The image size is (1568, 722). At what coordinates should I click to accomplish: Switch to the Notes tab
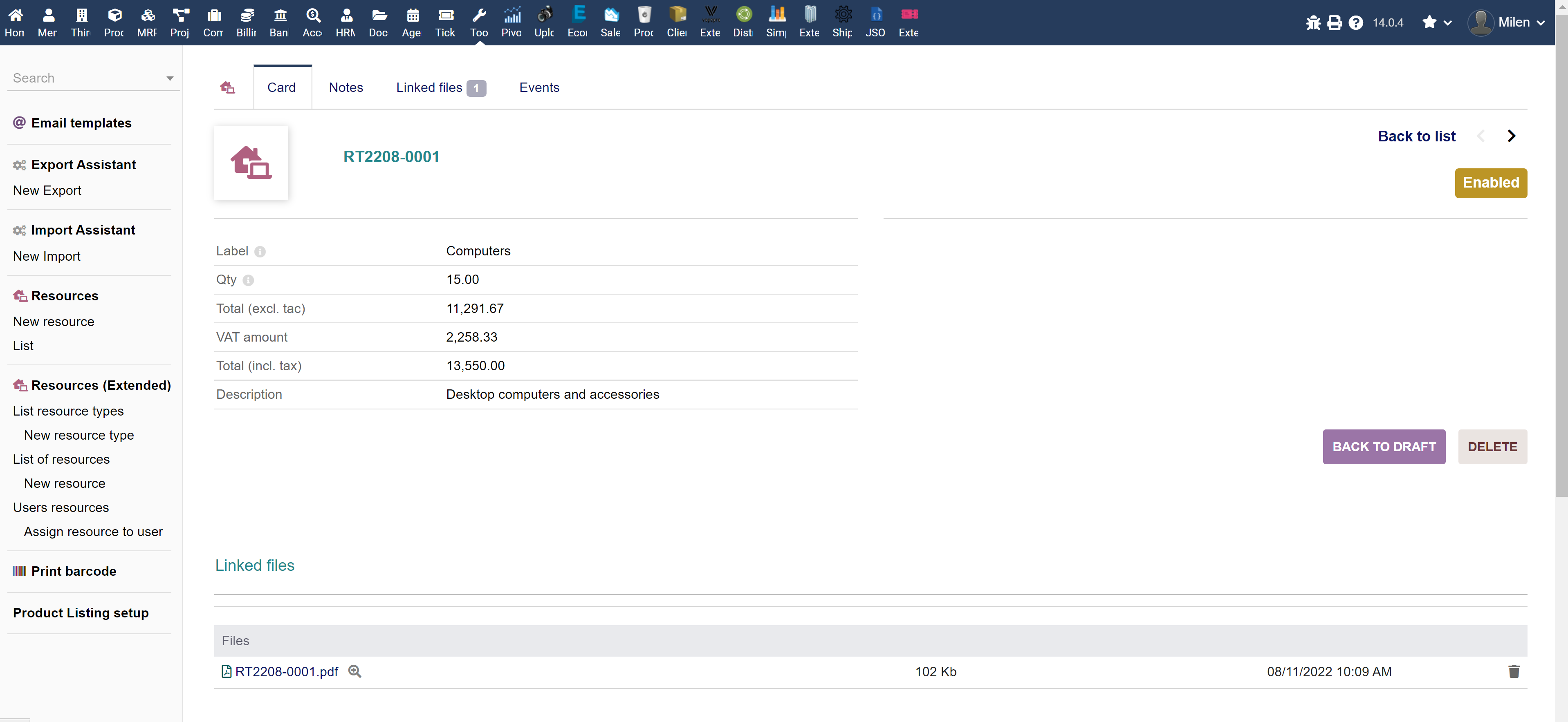[x=345, y=87]
